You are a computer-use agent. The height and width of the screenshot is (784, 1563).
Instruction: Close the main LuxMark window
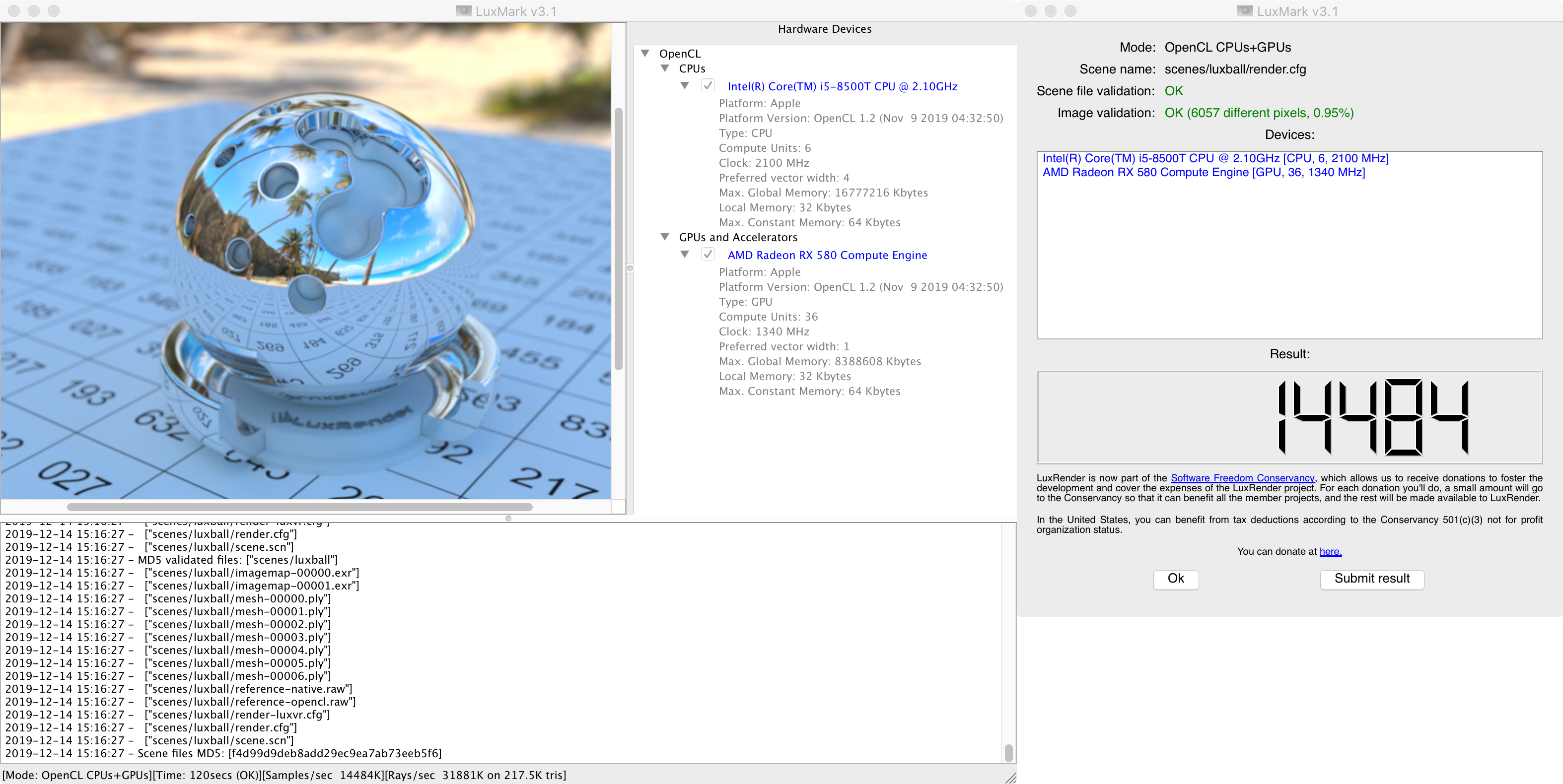[14, 11]
